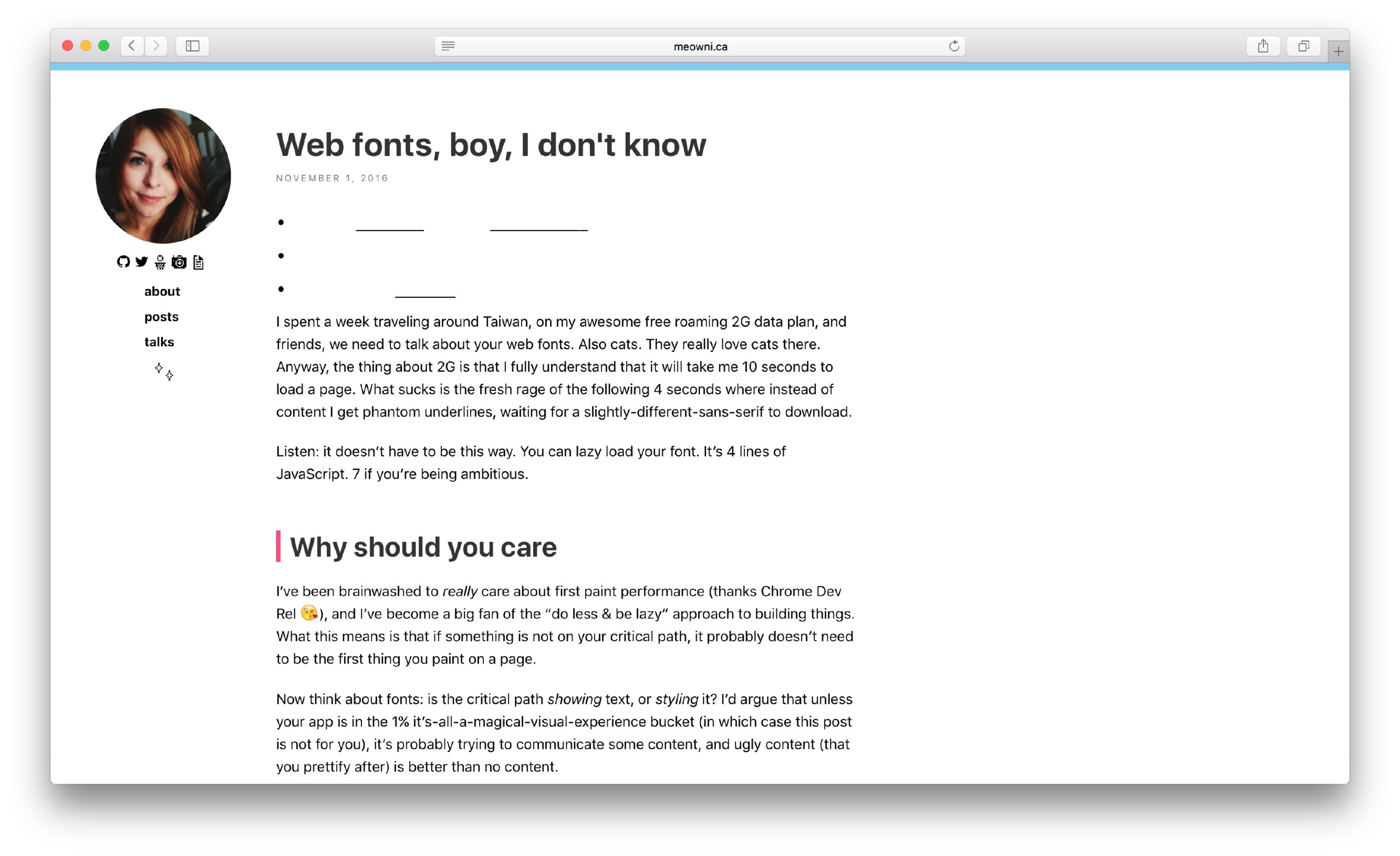Open the document page icon
Image resolution: width=1400 pixels, height=856 pixels.
pos(199,262)
